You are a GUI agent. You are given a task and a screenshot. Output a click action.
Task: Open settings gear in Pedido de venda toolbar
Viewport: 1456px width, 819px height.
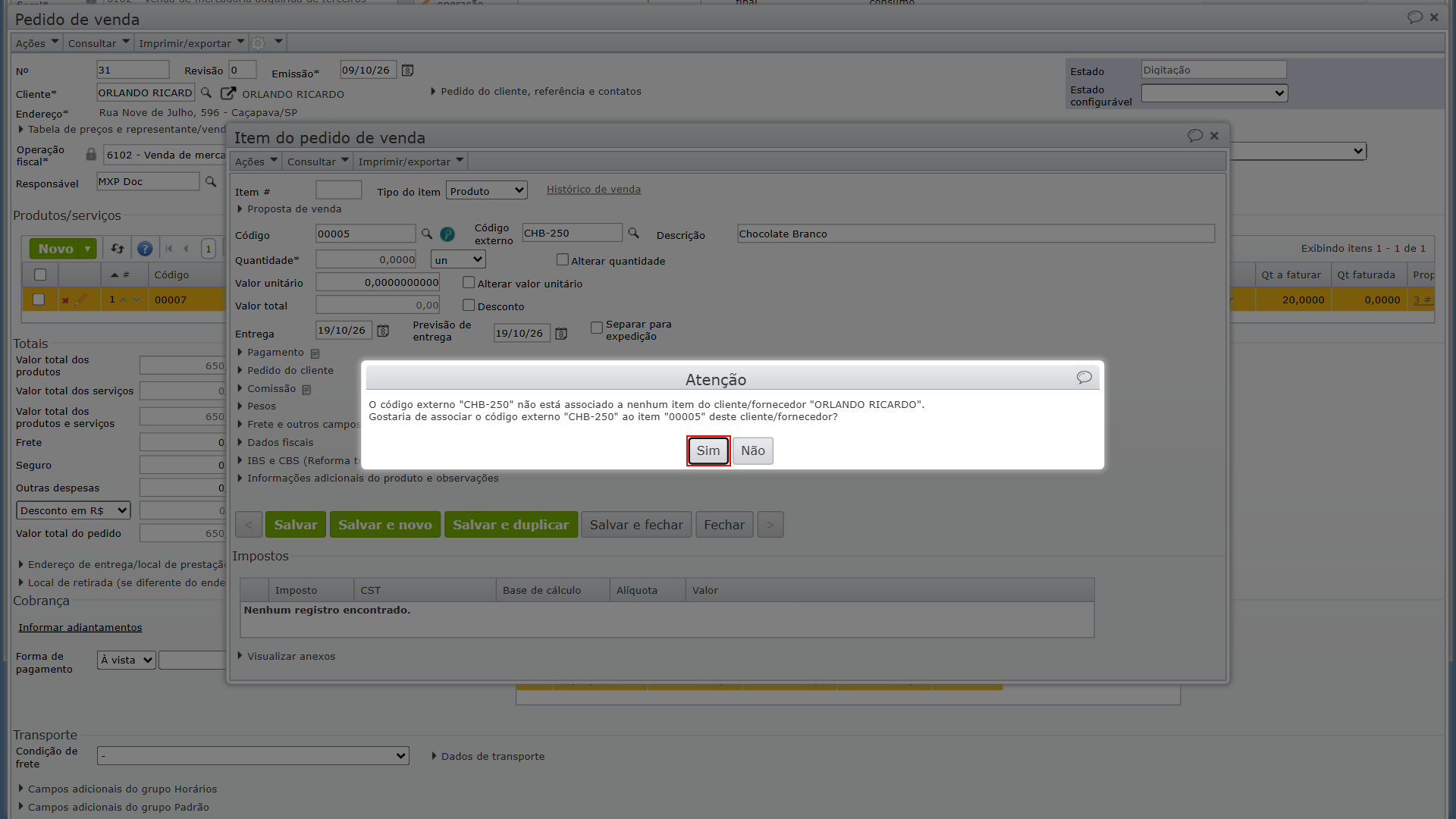tap(258, 43)
